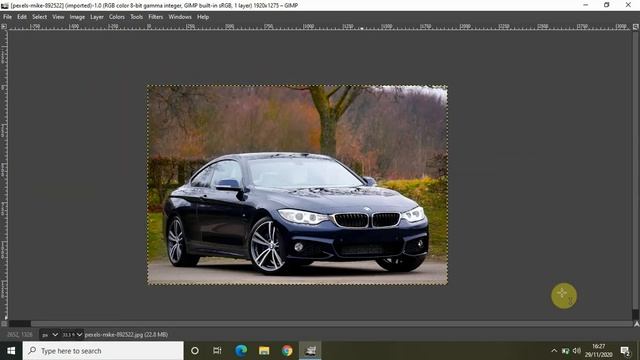Launch Google Chrome from taskbar

(287, 351)
